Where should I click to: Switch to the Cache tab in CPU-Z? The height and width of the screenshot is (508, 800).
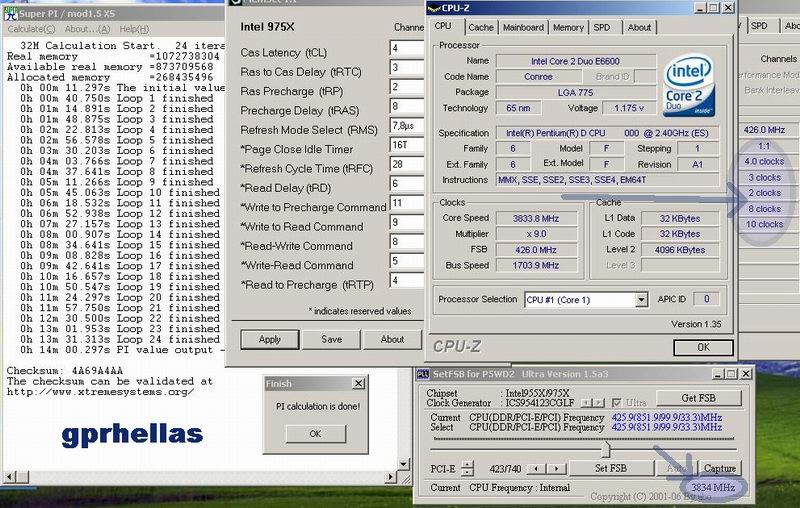(x=481, y=28)
